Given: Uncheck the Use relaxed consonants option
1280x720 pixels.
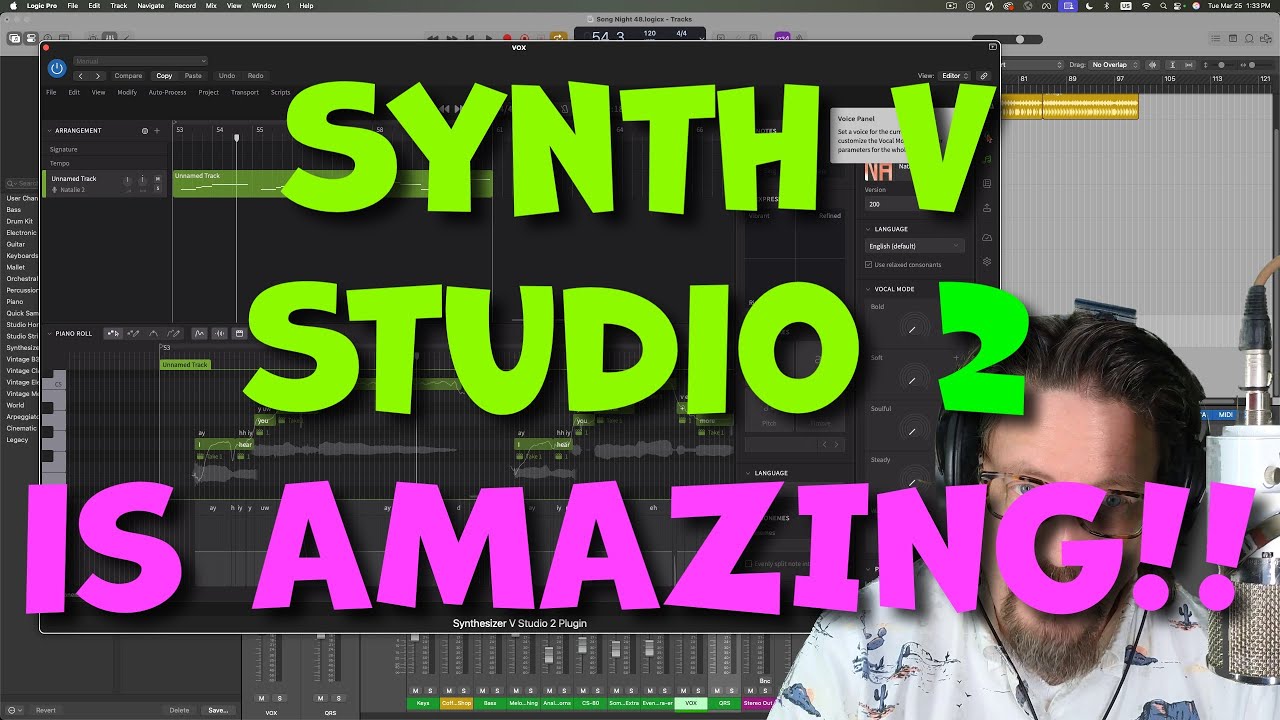Looking at the screenshot, I should pyautogui.click(x=868, y=264).
